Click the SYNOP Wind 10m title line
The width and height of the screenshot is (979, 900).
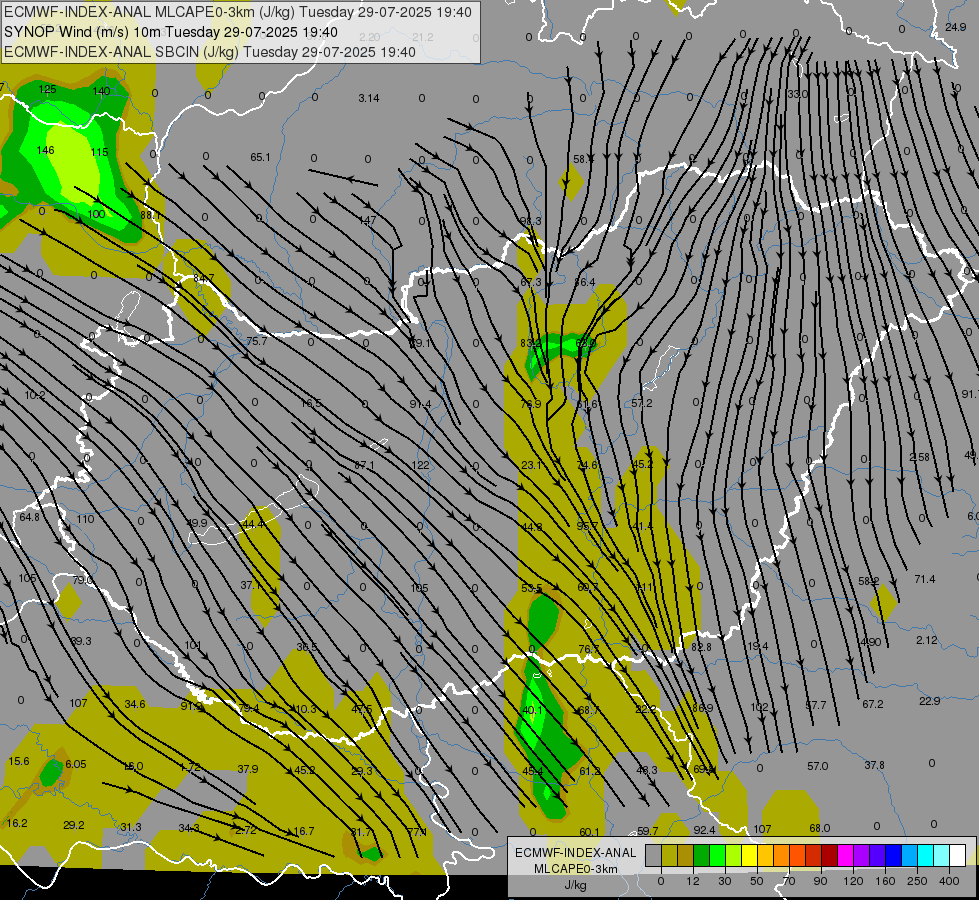[x=170, y=32]
